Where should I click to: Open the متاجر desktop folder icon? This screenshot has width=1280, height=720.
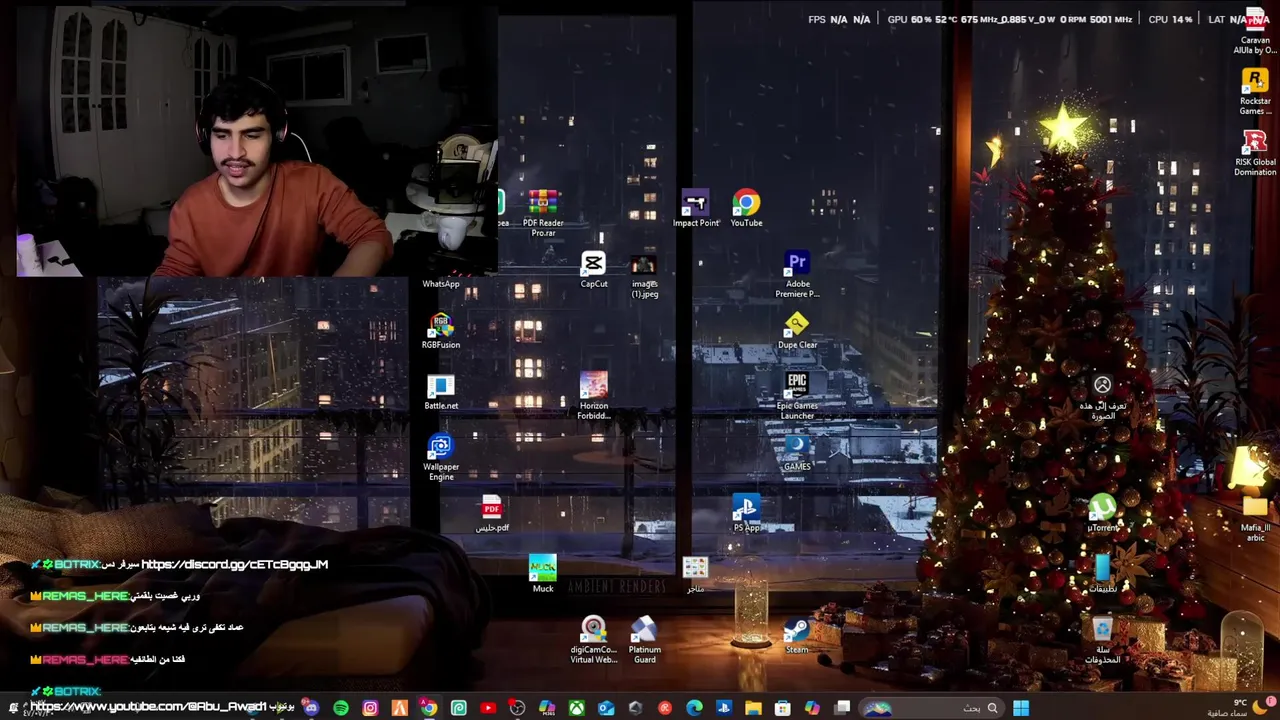(695, 575)
